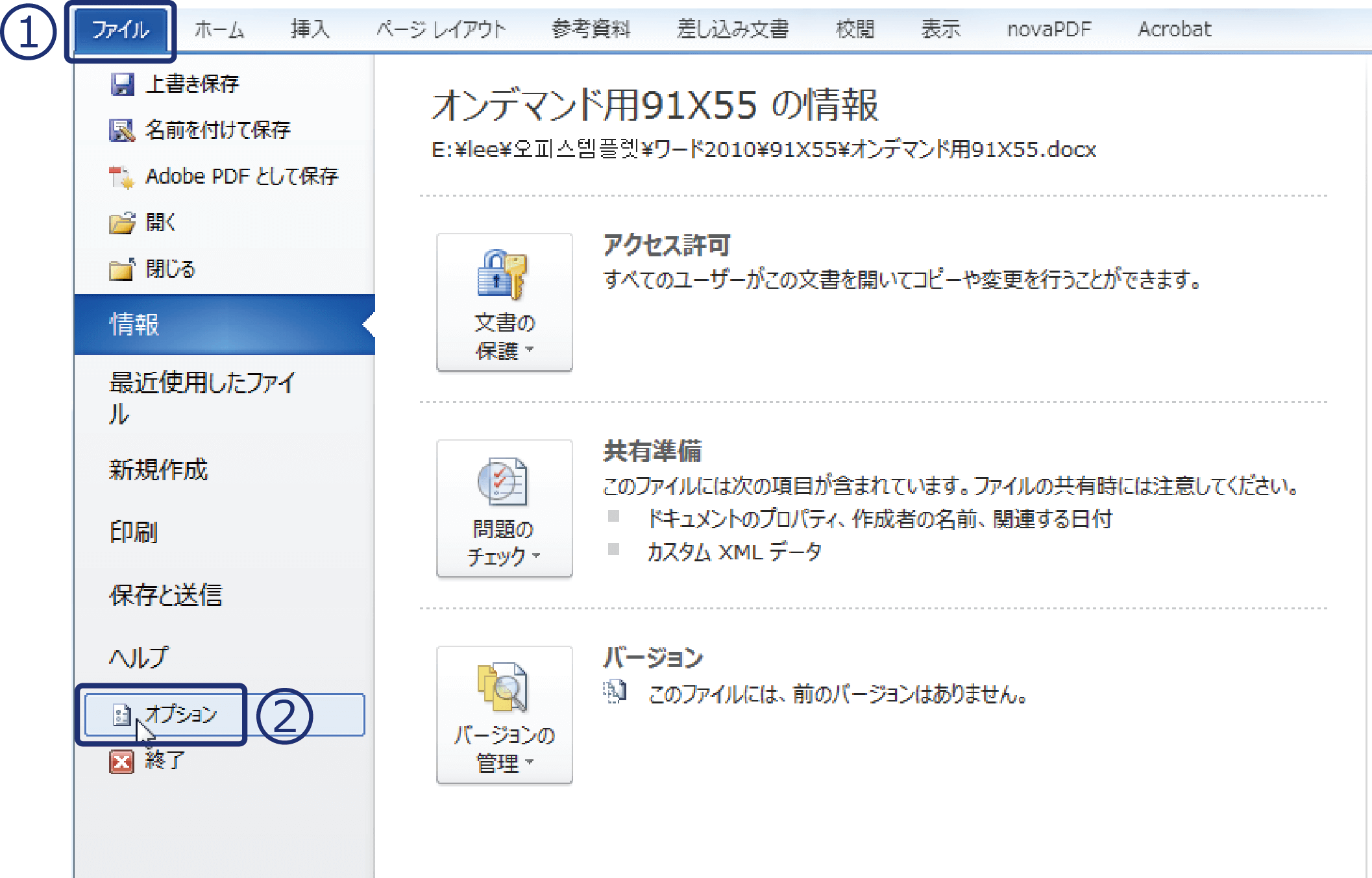
Task: Switch to the ホーム ribbon tab
Action: click(x=219, y=29)
